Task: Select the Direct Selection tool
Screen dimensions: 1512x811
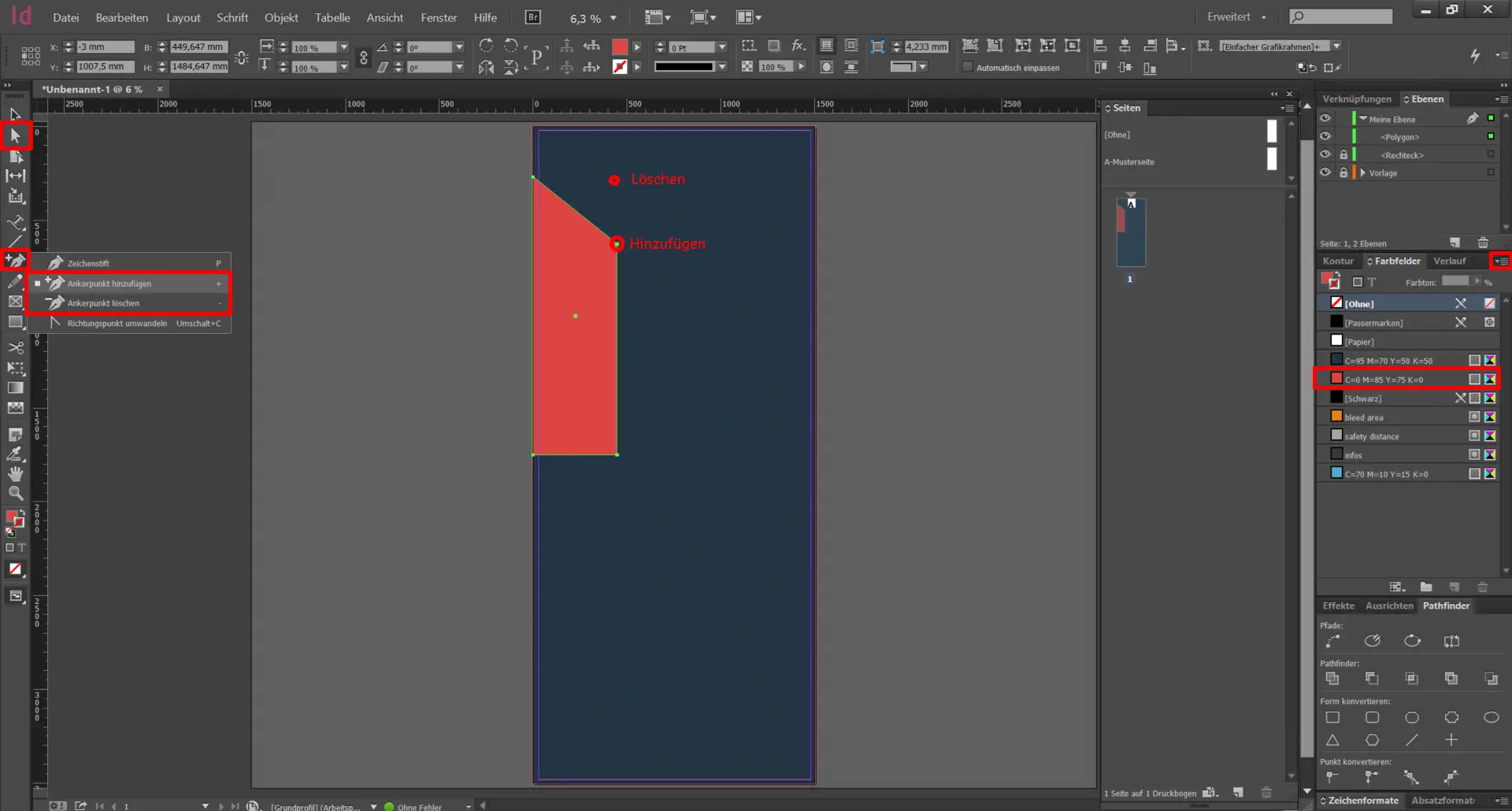Action: pos(15,136)
